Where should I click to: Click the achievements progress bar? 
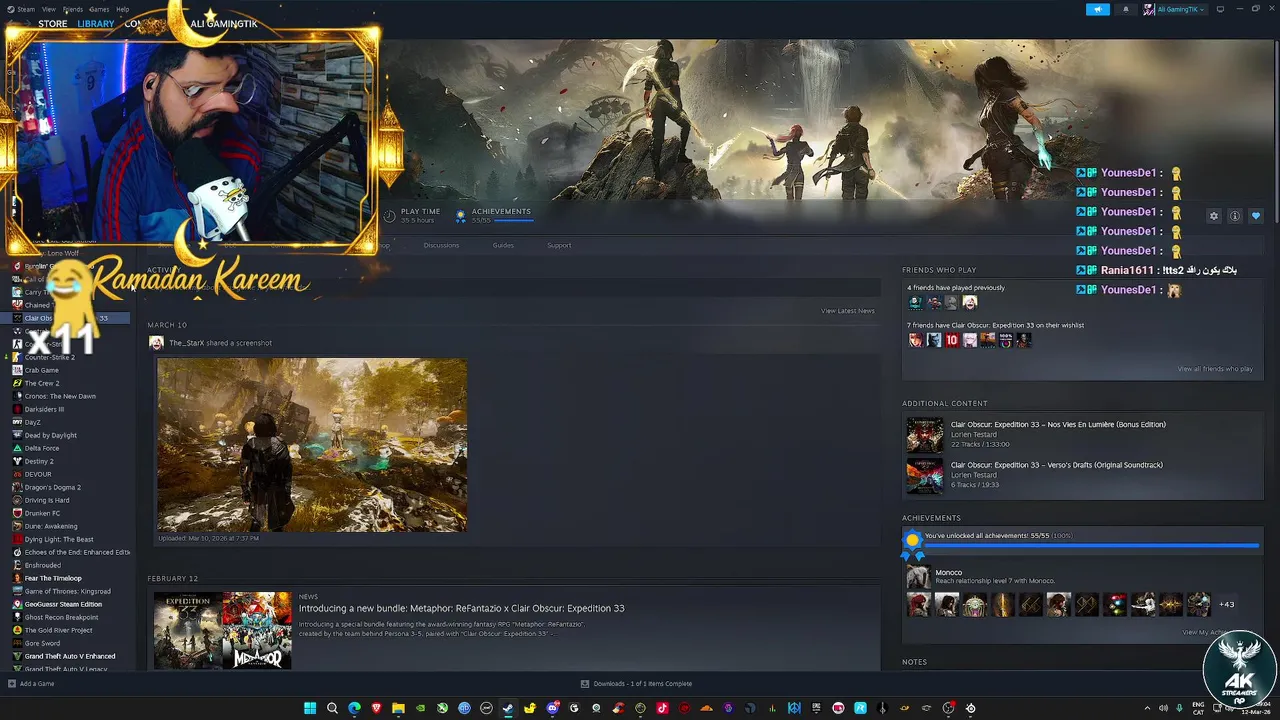pyautogui.click(x=1091, y=546)
